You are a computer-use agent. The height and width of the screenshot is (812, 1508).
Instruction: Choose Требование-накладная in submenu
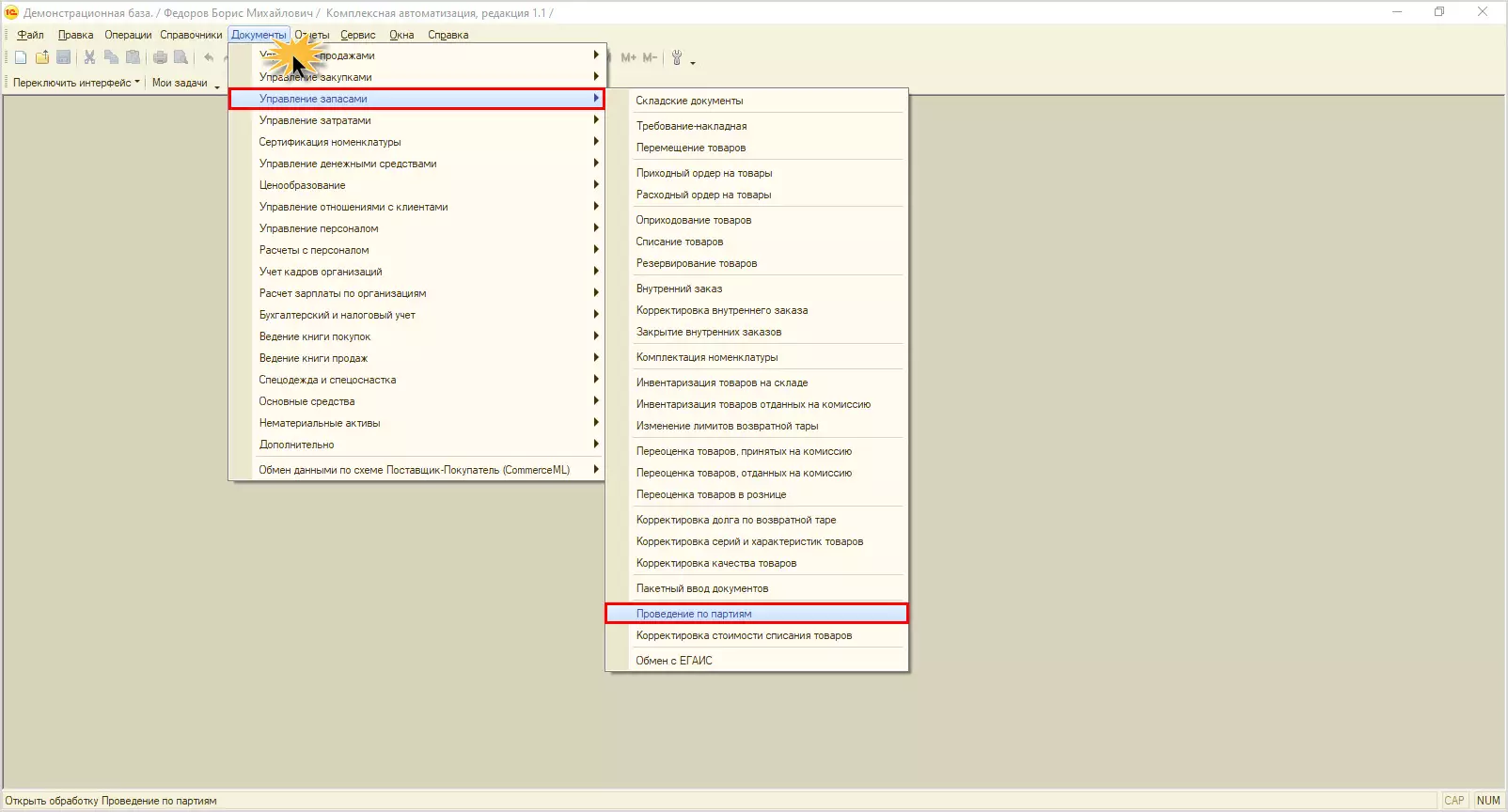pos(757,126)
